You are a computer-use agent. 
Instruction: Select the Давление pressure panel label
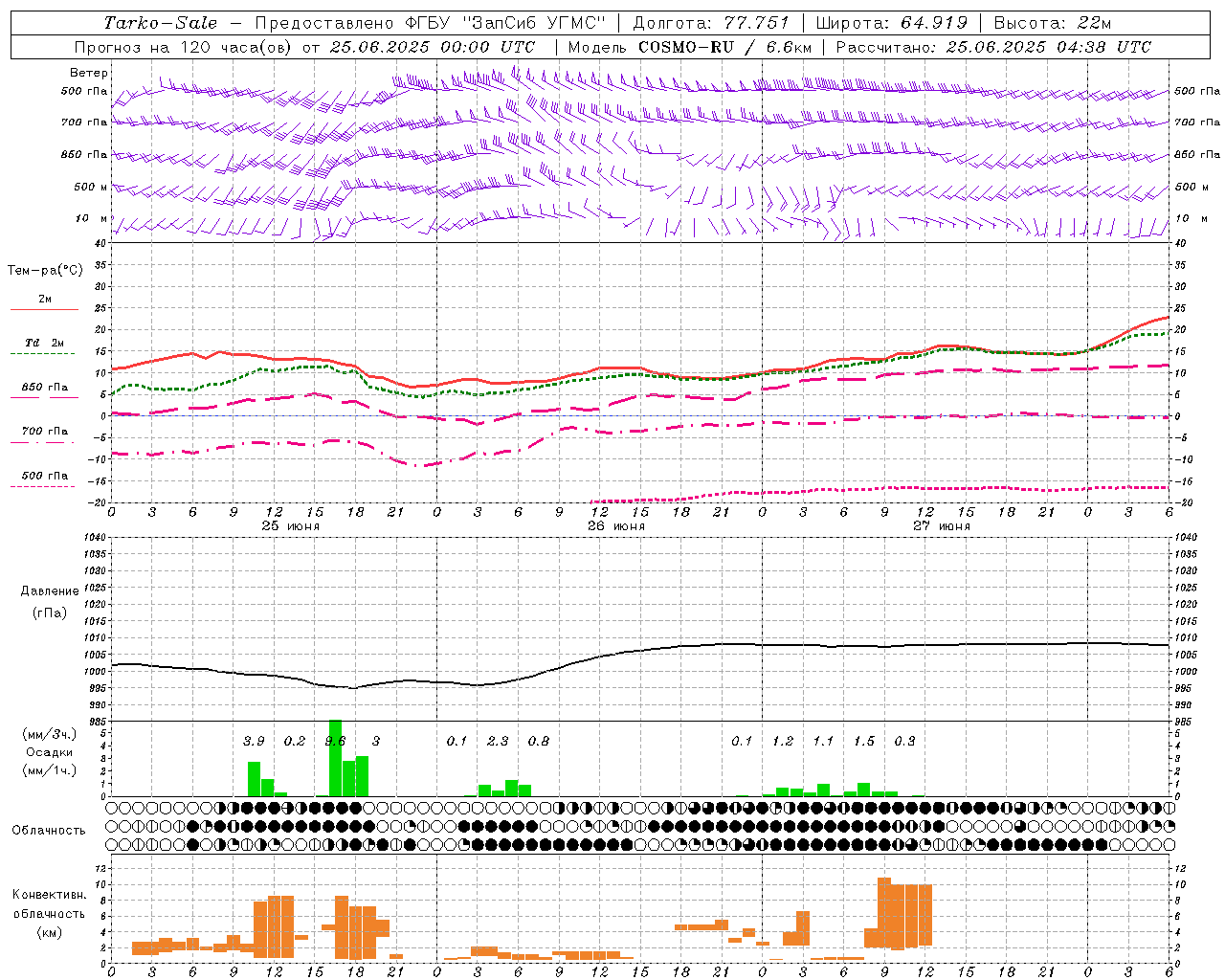[x=50, y=591]
